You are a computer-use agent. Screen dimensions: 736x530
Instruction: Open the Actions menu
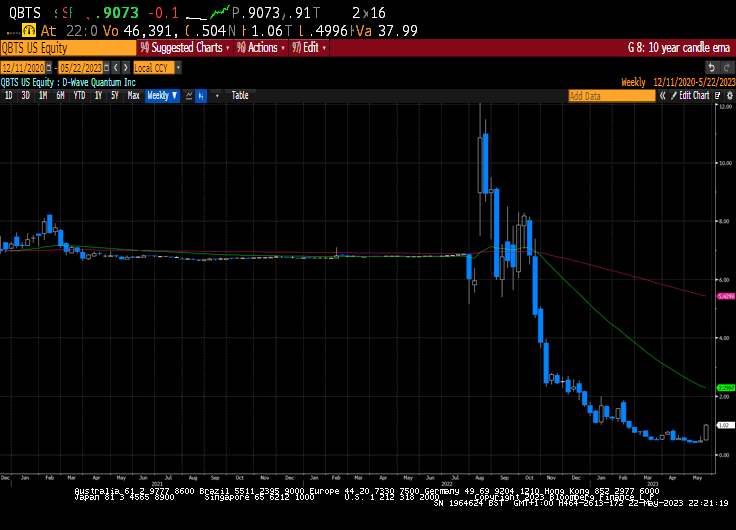(x=261, y=48)
